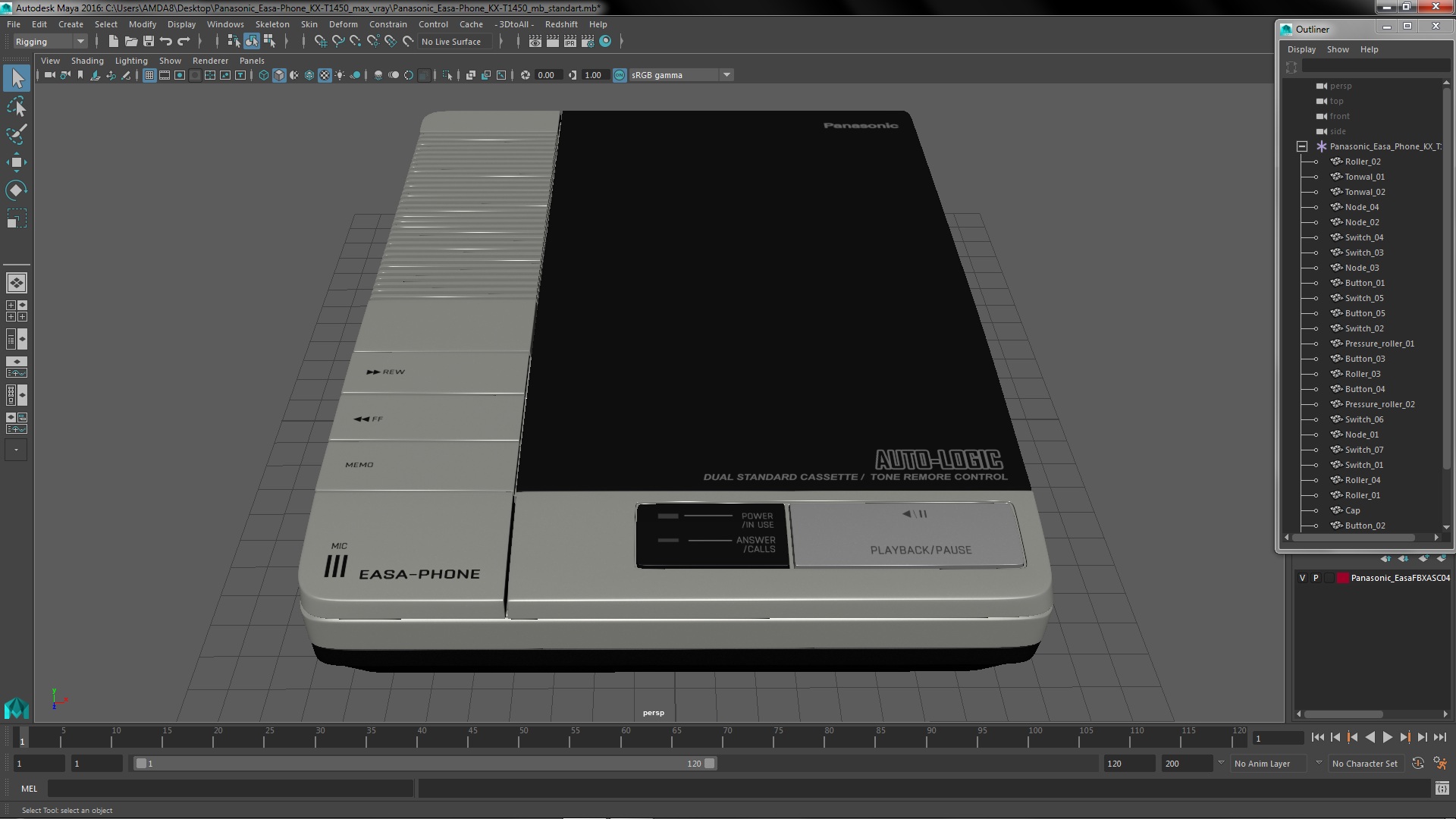Save the current scene
Screen dimensions: 1456x819
click(149, 42)
